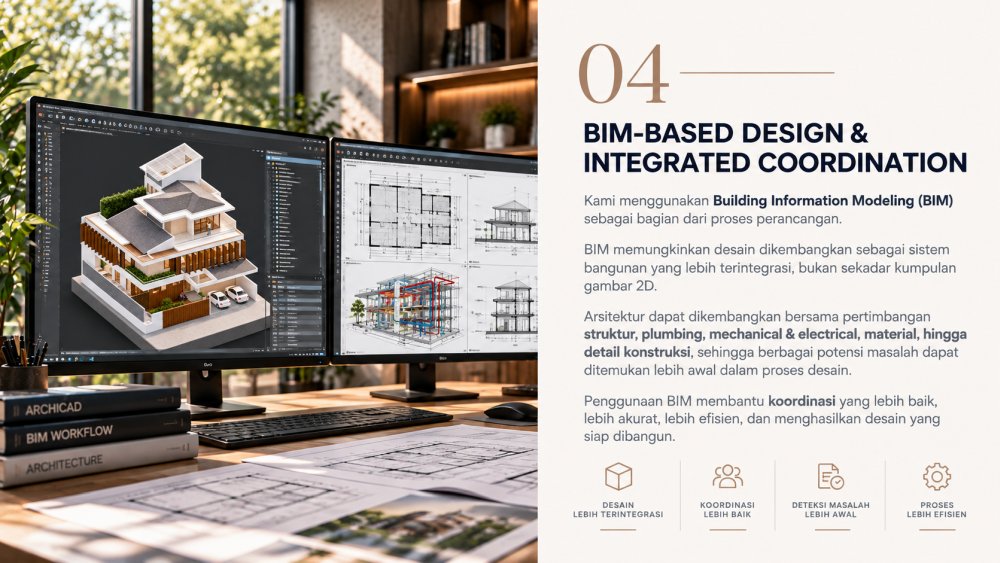Viewport: 1000px width, 563px height.
Task: Click the gear icon for Proses Lebih Efisien
Action: coord(936,476)
